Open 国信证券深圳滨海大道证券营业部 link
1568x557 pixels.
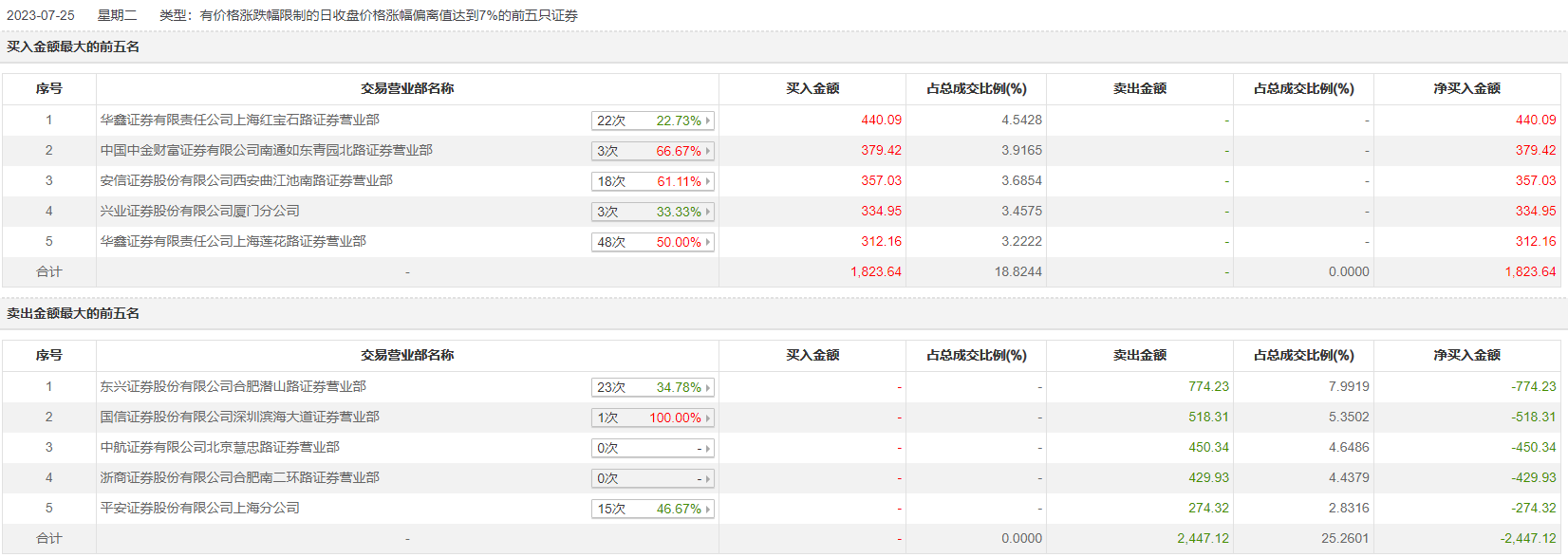point(240,417)
